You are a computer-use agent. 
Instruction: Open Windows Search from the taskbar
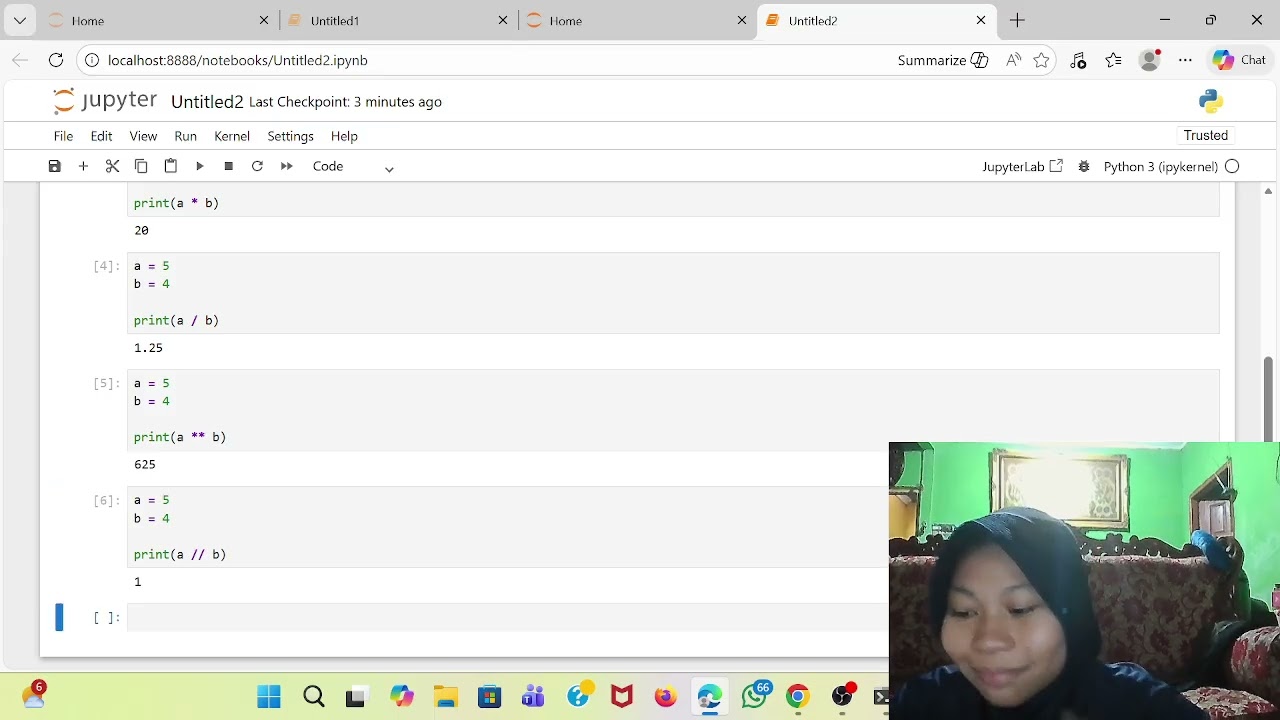[x=314, y=696]
